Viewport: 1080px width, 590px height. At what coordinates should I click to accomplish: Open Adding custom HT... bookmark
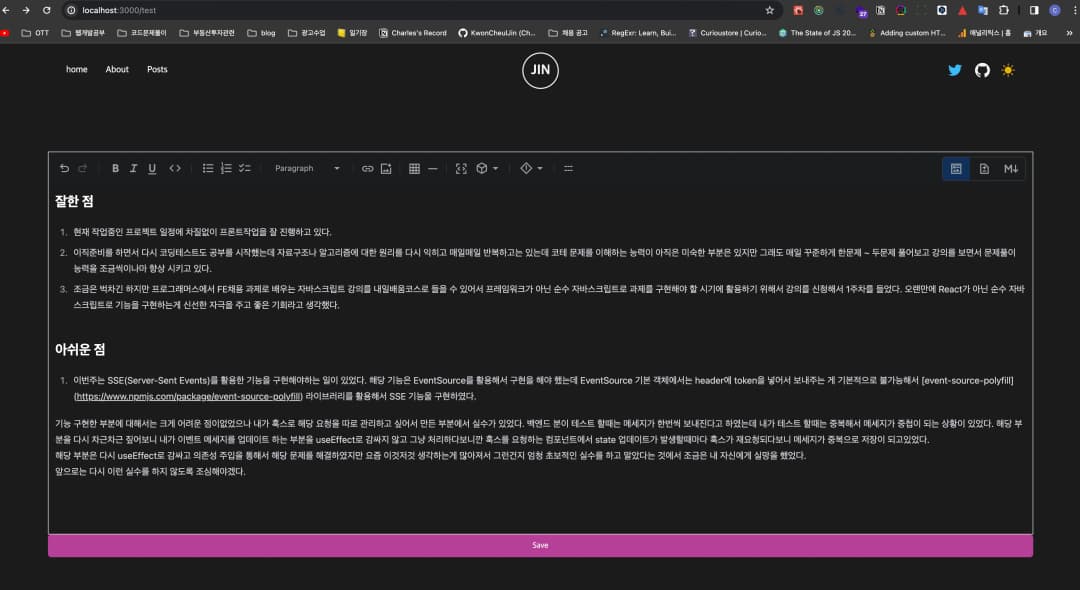pyautogui.click(x=907, y=33)
